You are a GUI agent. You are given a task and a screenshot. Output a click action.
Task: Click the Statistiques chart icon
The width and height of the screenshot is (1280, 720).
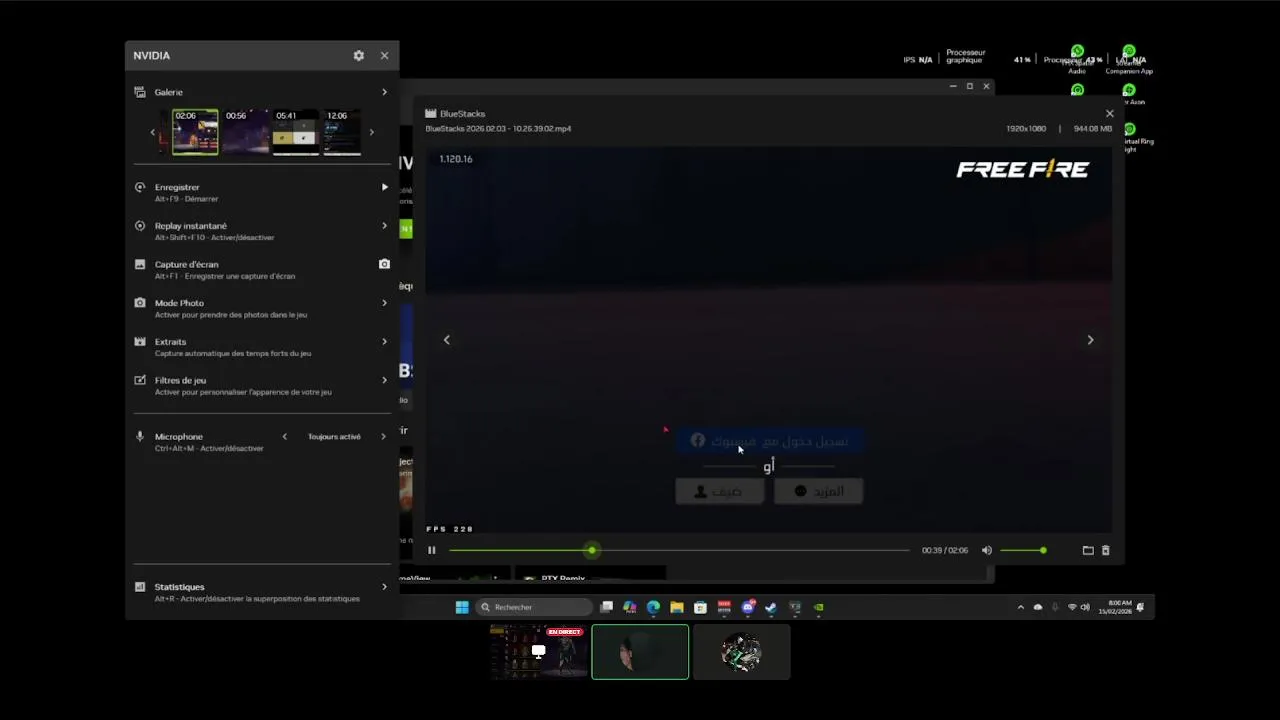point(140,587)
